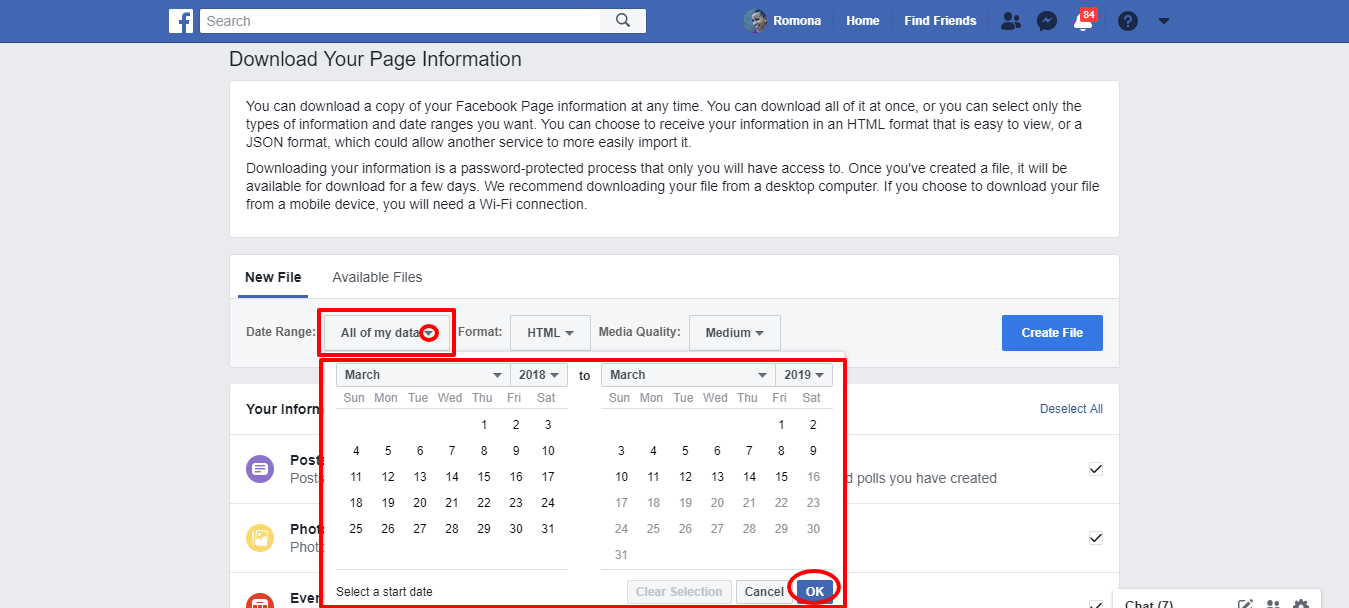Viewport: 1349px width, 608px height.
Task: Select March 1 in 2019 calendar
Action: coord(781,425)
